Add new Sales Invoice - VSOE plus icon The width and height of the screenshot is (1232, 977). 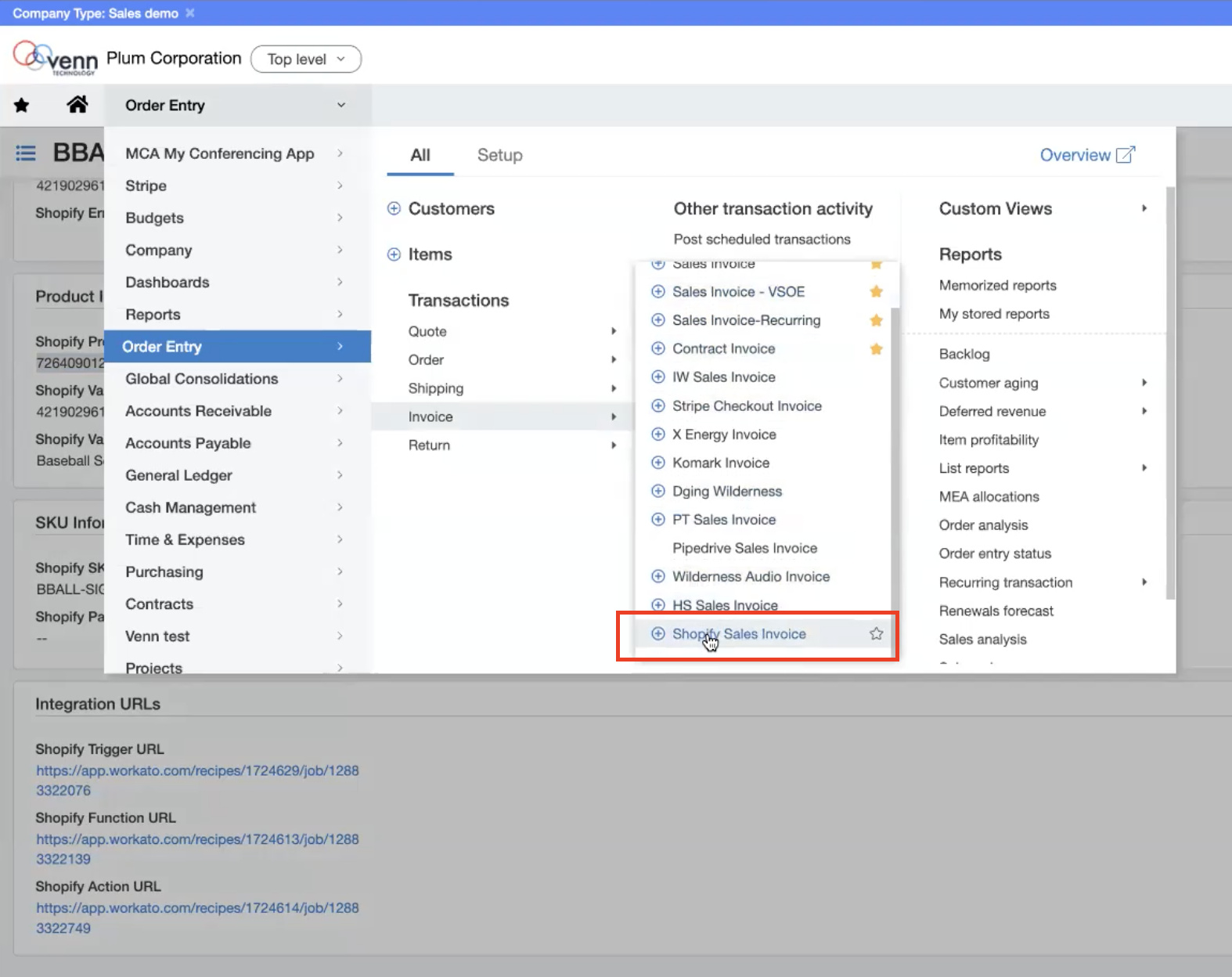[658, 291]
